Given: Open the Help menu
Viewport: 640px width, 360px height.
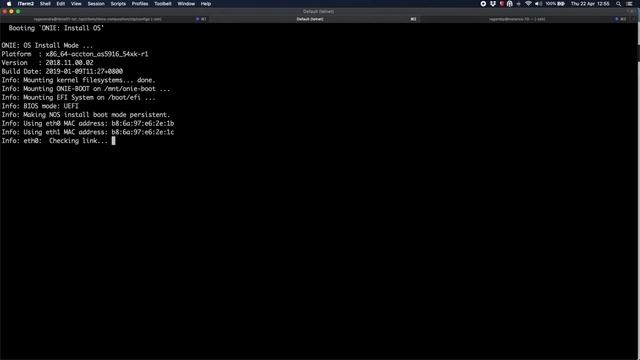Looking at the screenshot, I should pyautogui.click(x=206, y=4).
